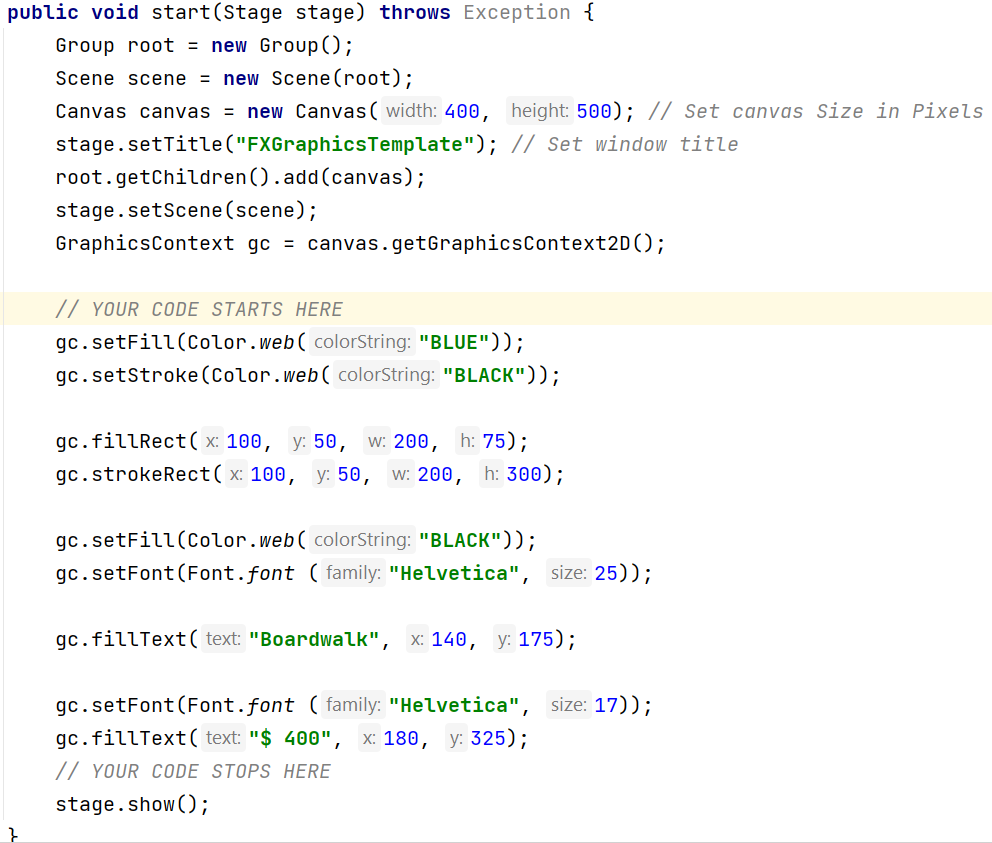Click the stage.show() statement
Viewport: 992px width, 843px height.
(x=132, y=804)
